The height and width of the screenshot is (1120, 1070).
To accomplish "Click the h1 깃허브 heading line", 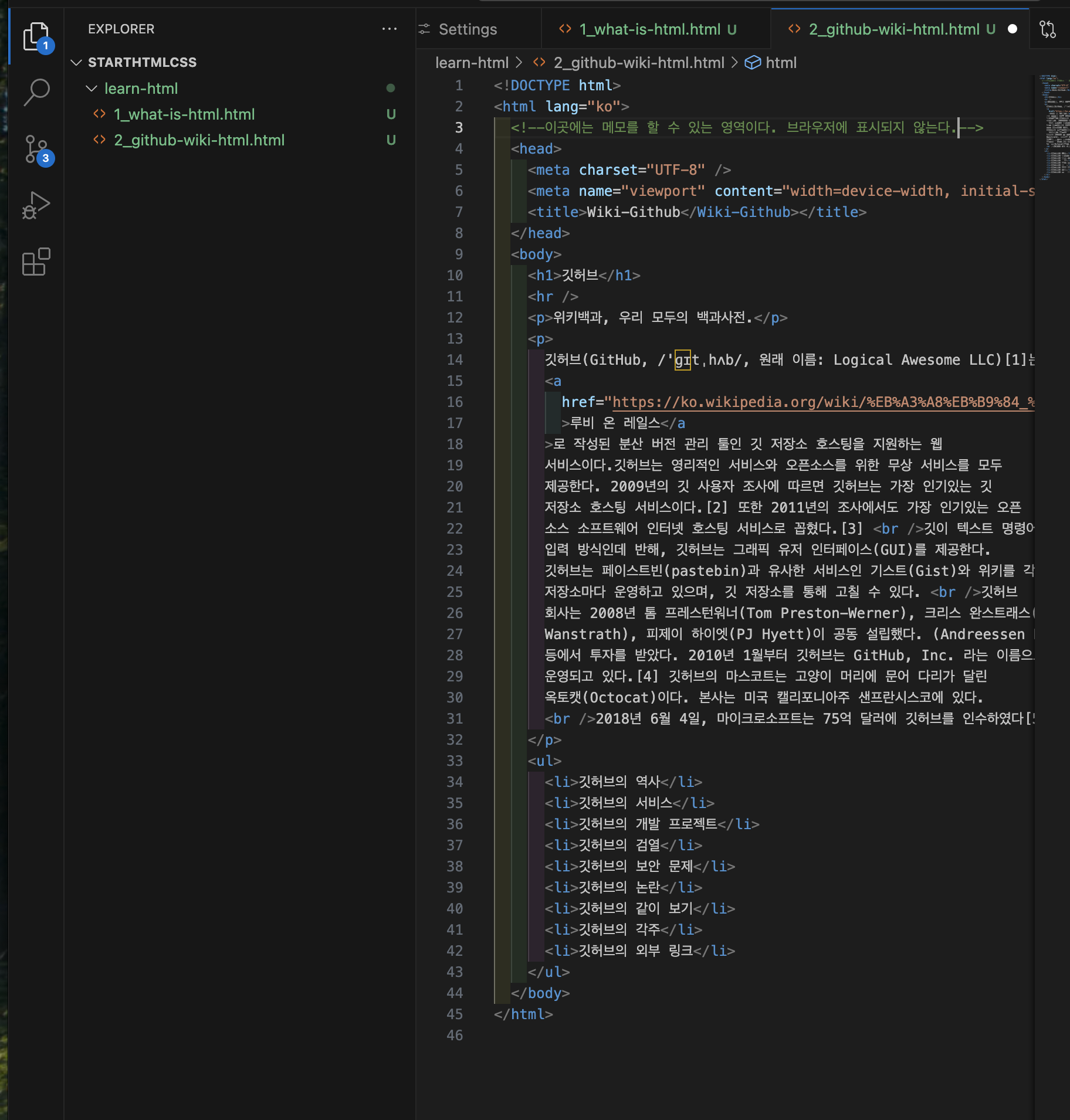I will [x=584, y=275].
